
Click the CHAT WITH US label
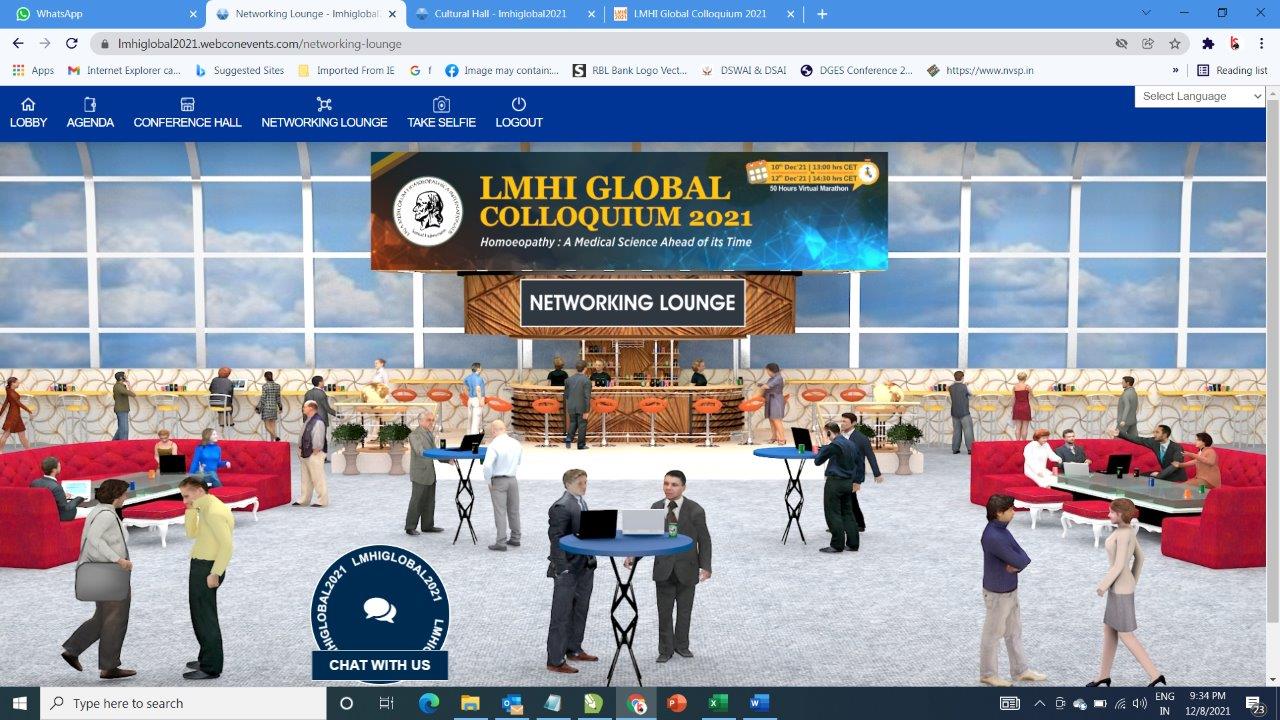point(380,665)
